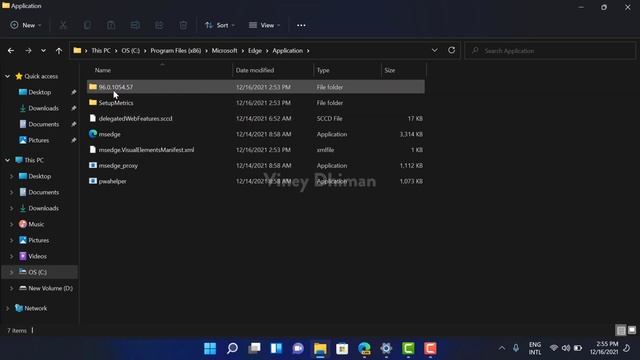Open Microsoft Store on taskbar
640x360 pixels.
point(342,348)
